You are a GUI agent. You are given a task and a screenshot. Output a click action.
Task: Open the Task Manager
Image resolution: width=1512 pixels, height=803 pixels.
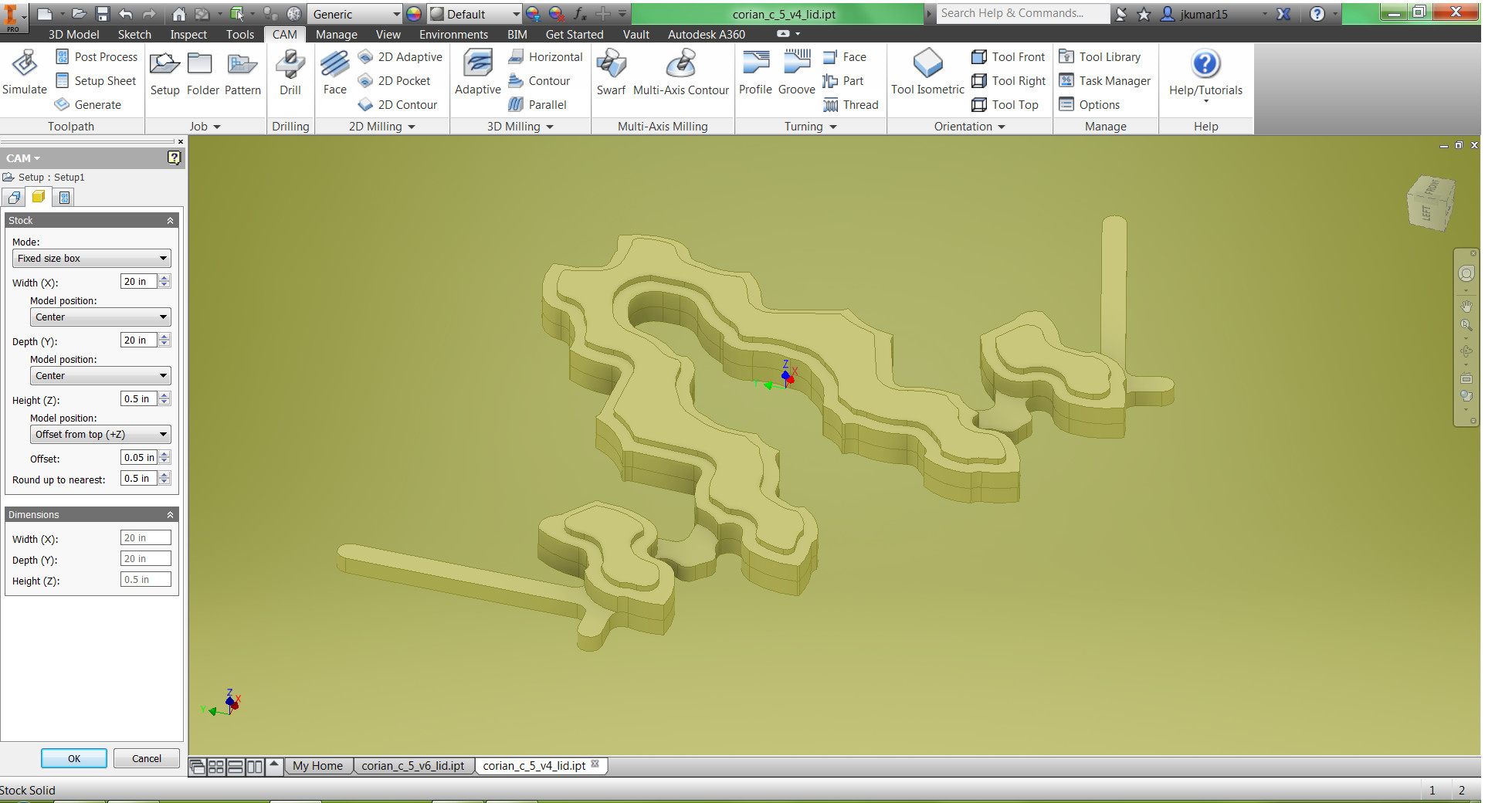pyautogui.click(x=1104, y=81)
